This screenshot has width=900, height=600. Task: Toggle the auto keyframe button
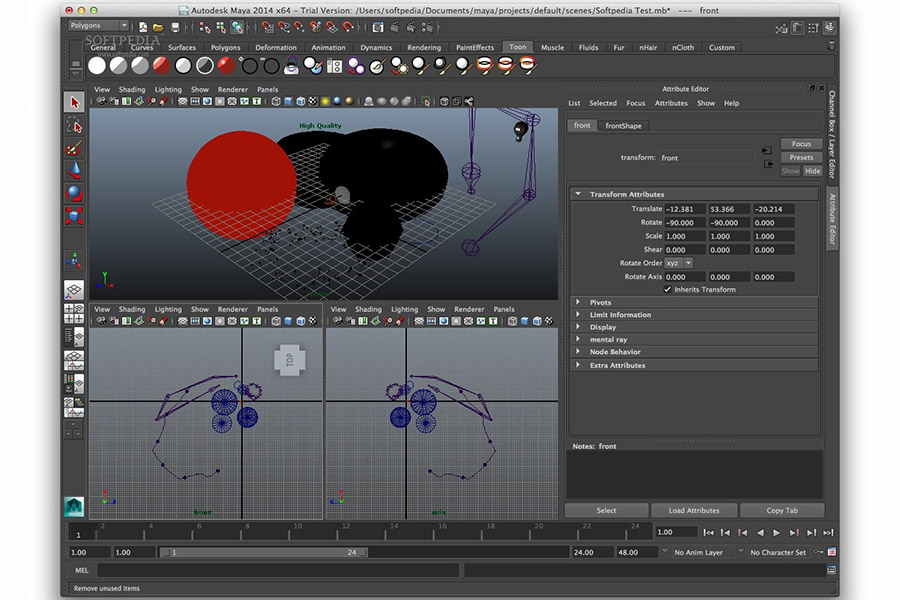click(x=817, y=552)
